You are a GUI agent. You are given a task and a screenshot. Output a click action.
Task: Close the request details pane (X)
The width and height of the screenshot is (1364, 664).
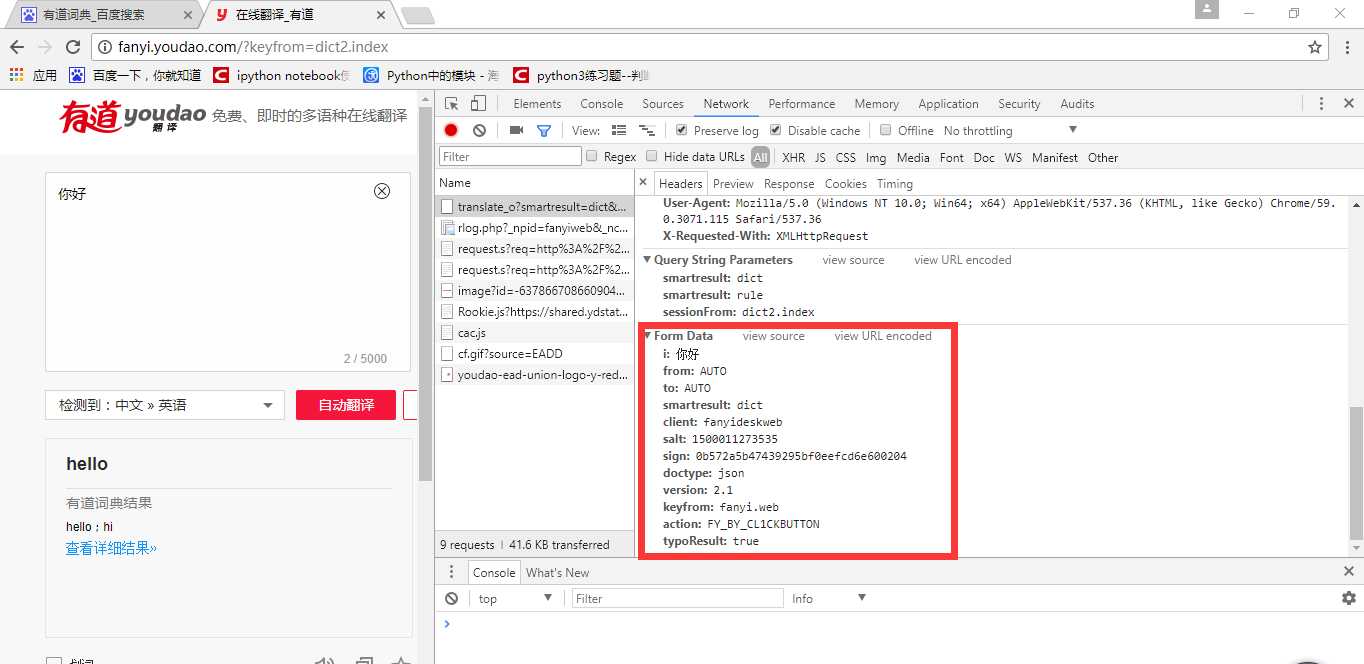pos(645,183)
